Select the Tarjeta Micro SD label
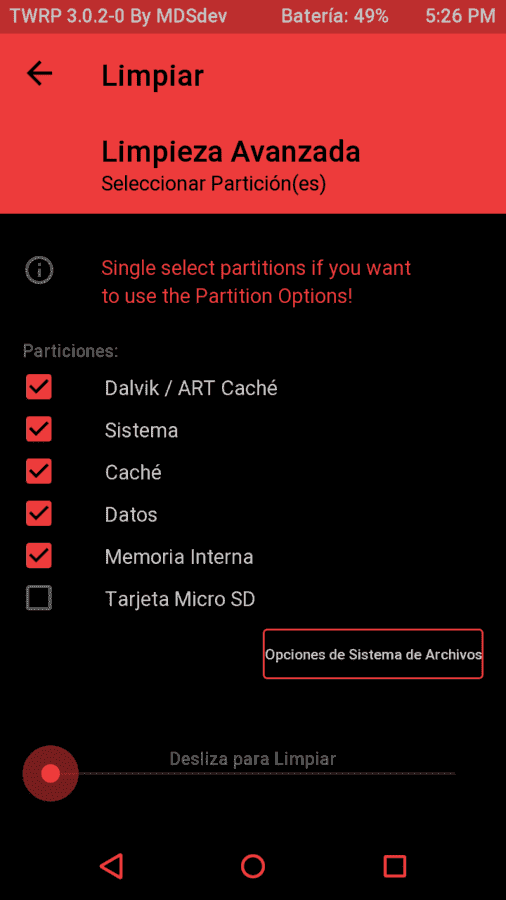This screenshot has height=900, width=506. click(180, 599)
